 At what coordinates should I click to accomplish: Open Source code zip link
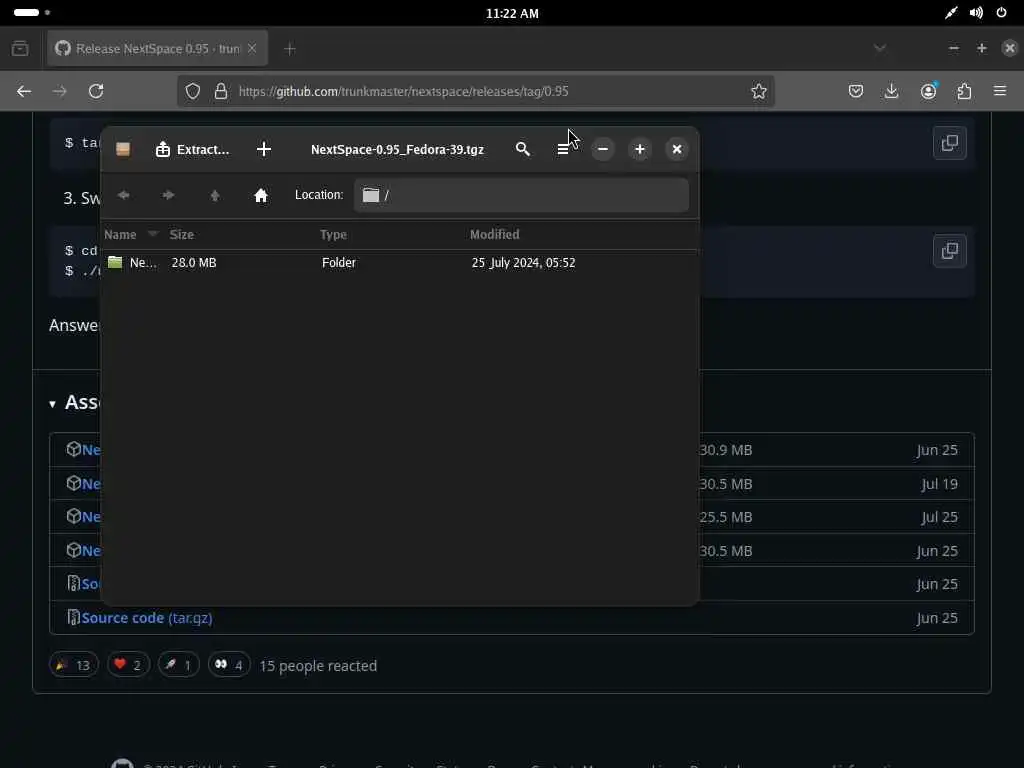pyautogui.click(x=91, y=584)
